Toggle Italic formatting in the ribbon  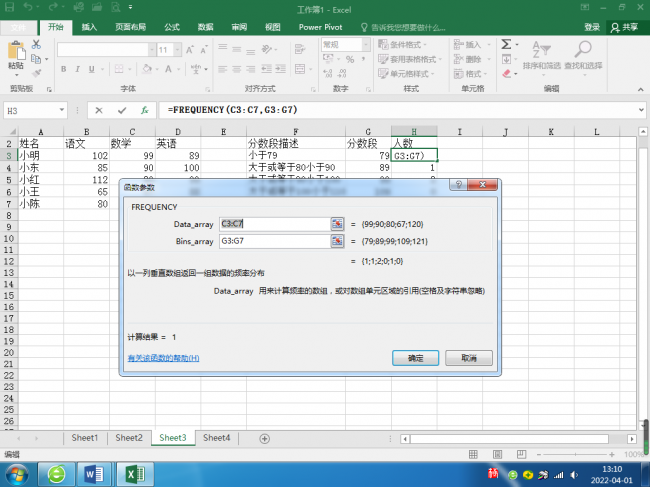coord(78,69)
